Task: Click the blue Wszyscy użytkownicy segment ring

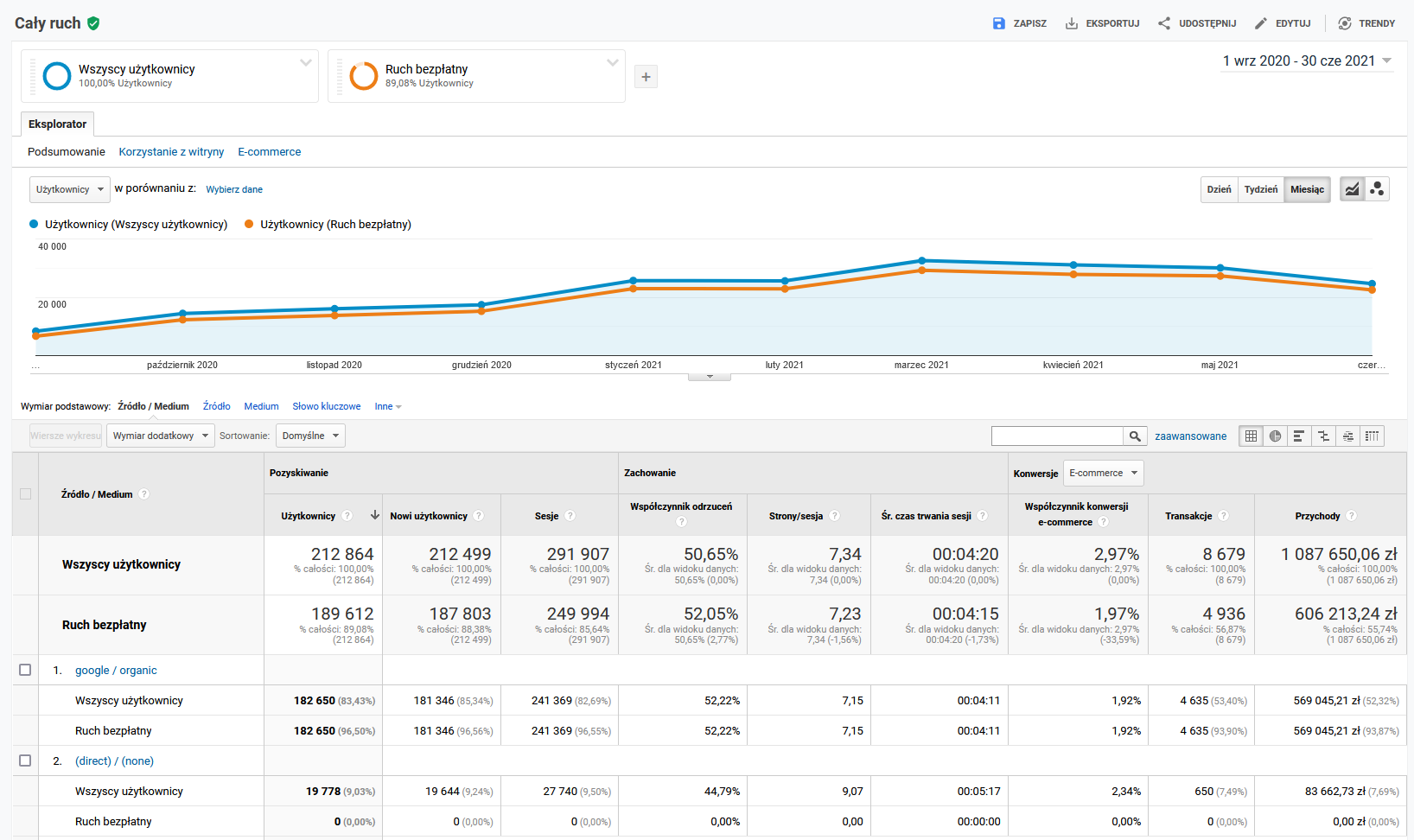Action: [57, 76]
